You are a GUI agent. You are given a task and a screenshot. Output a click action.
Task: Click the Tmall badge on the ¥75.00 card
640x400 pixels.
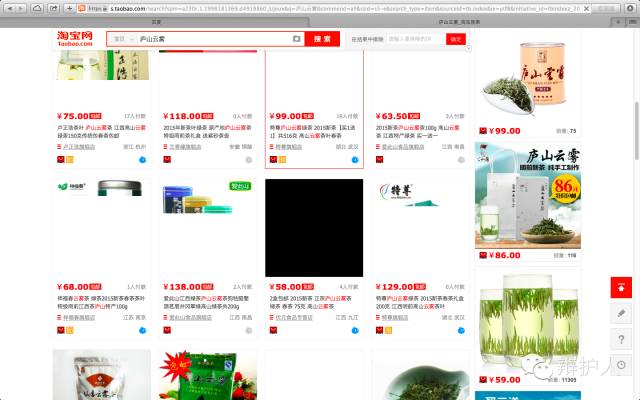(x=60, y=160)
